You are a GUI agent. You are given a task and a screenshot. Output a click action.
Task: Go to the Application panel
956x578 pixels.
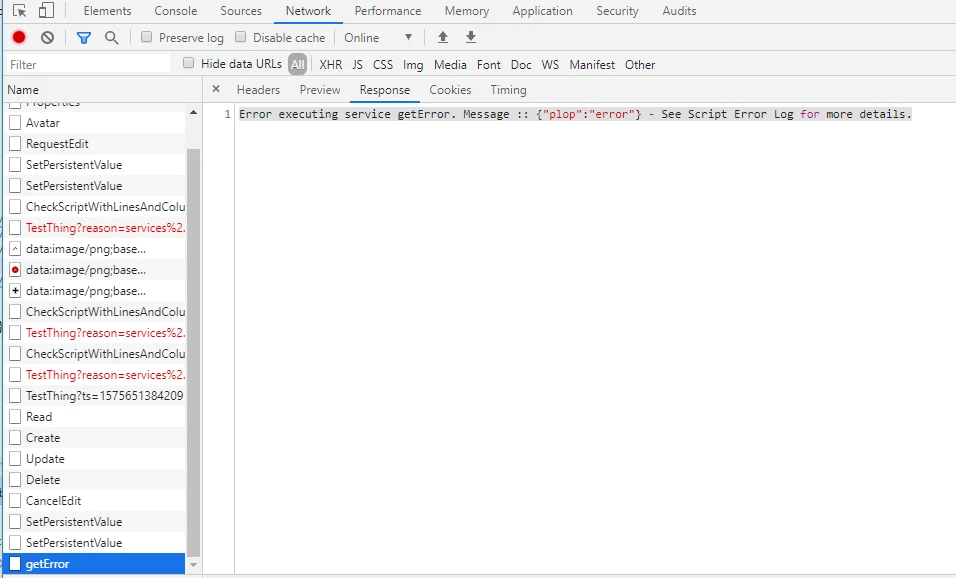[x=543, y=11]
